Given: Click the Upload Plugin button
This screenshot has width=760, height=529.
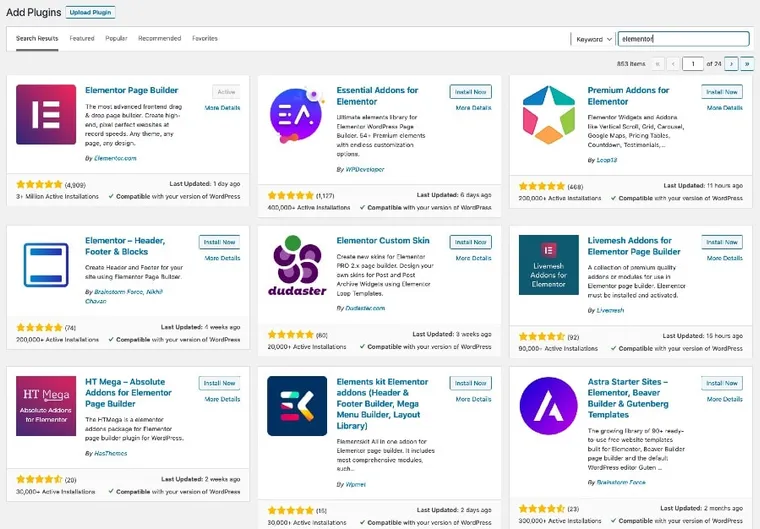Looking at the screenshot, I should (90, 12).
